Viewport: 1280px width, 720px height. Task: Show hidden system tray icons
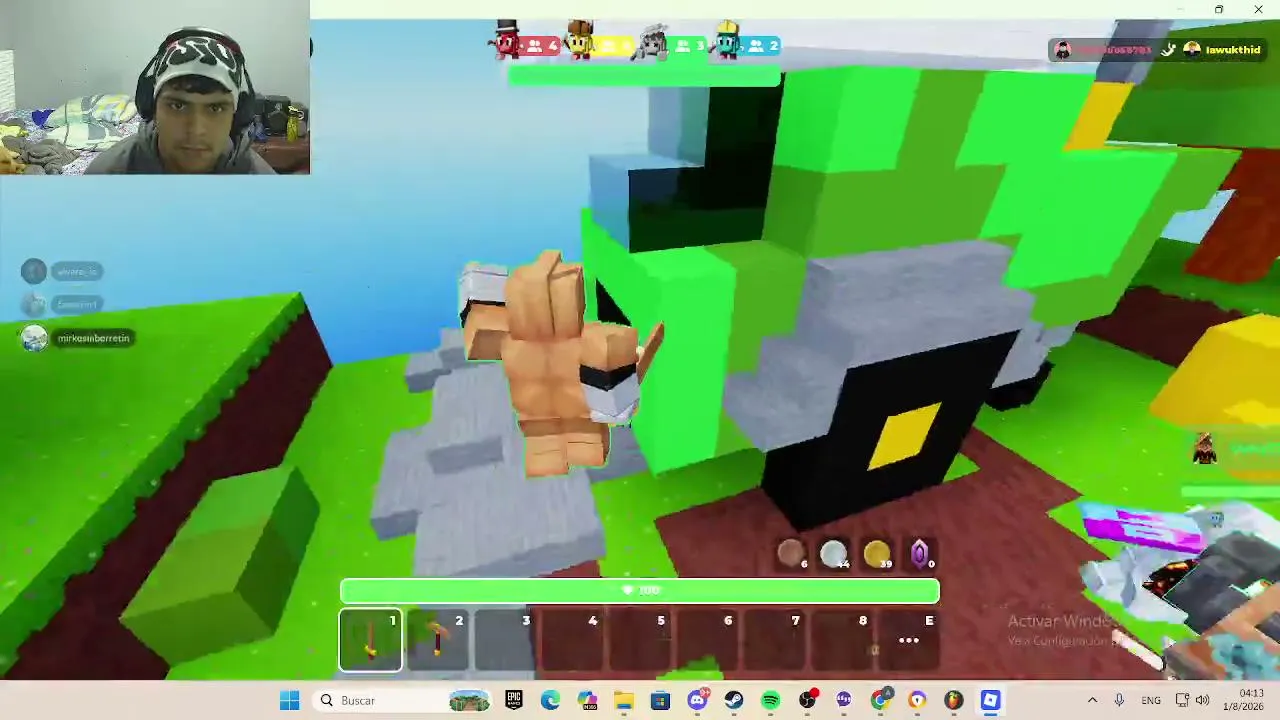tap(1092, 701)
